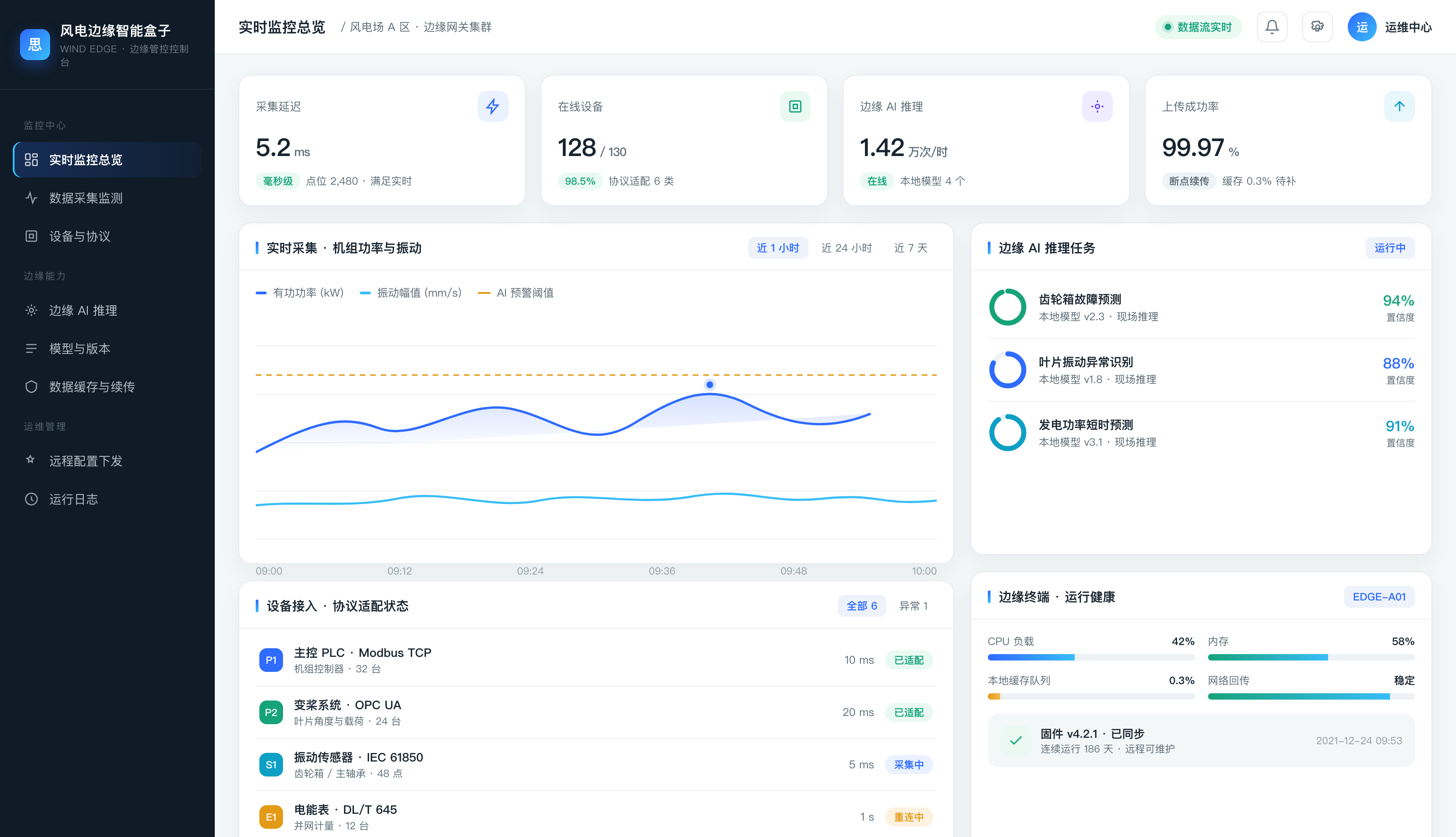Click the 齿轮箱故障预测 confidence ring
The height and width of the screenshot is (837, 1456).
[1007, 307]
